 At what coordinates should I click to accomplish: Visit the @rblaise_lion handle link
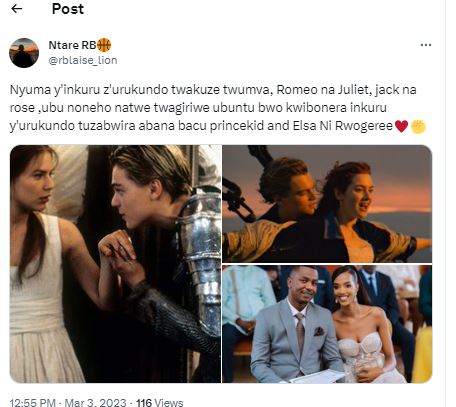click(x=83, y=60)
